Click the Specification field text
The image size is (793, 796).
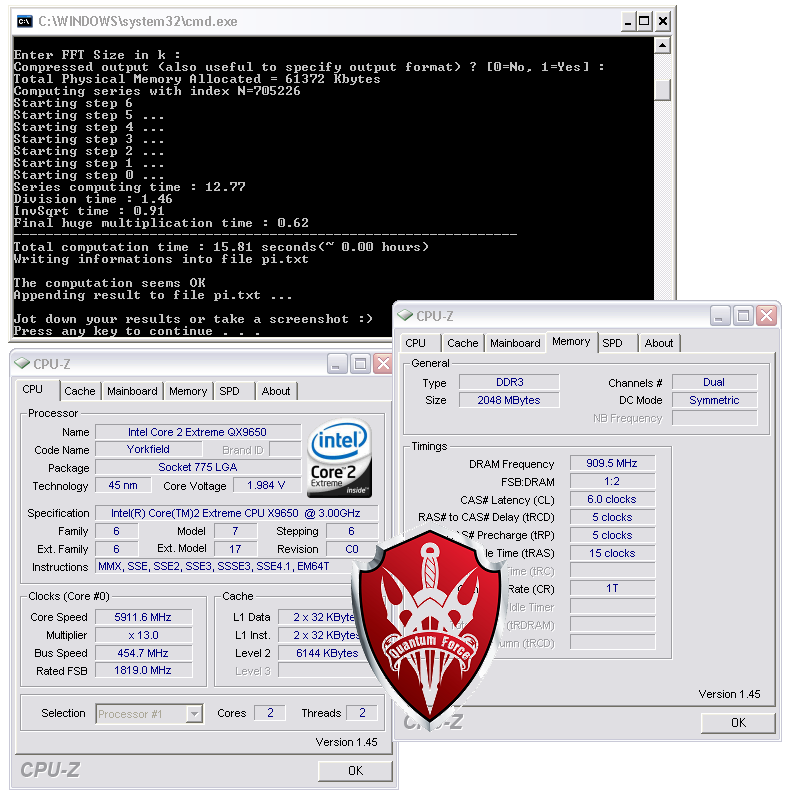(236, 513)
